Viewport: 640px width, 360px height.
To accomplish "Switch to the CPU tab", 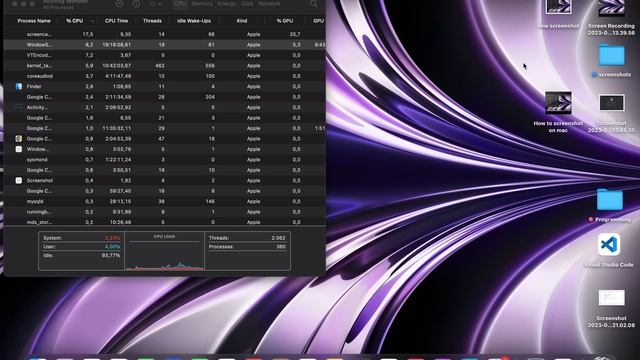I will pos(180,4).
